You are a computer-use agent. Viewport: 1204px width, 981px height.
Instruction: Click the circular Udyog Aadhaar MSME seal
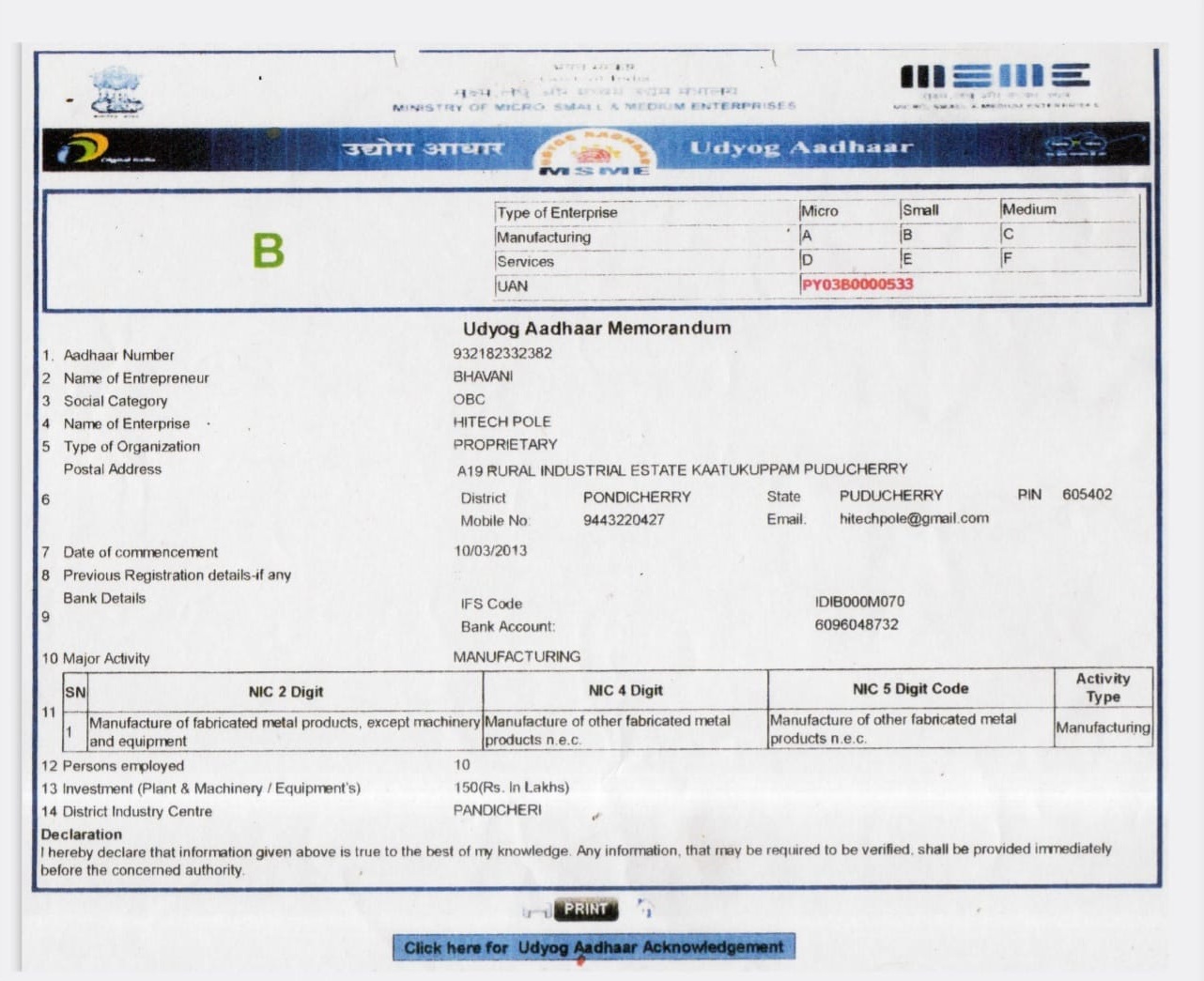pos(594,152)
